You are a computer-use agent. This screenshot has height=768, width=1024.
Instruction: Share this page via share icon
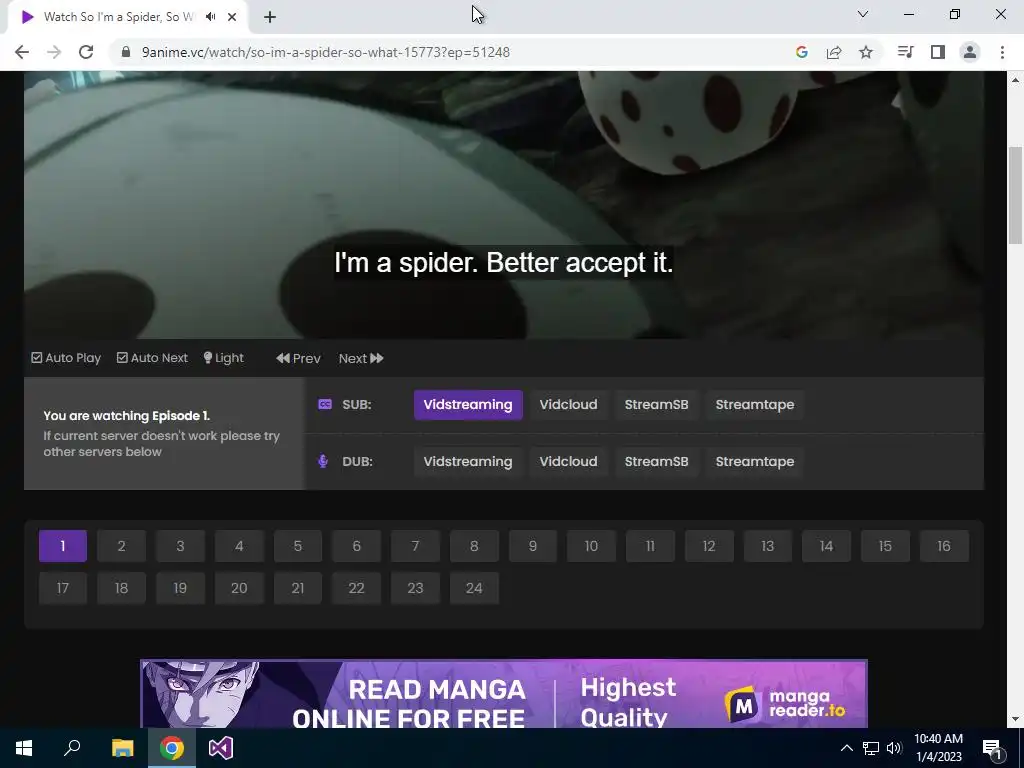click(x=833, y=52)
